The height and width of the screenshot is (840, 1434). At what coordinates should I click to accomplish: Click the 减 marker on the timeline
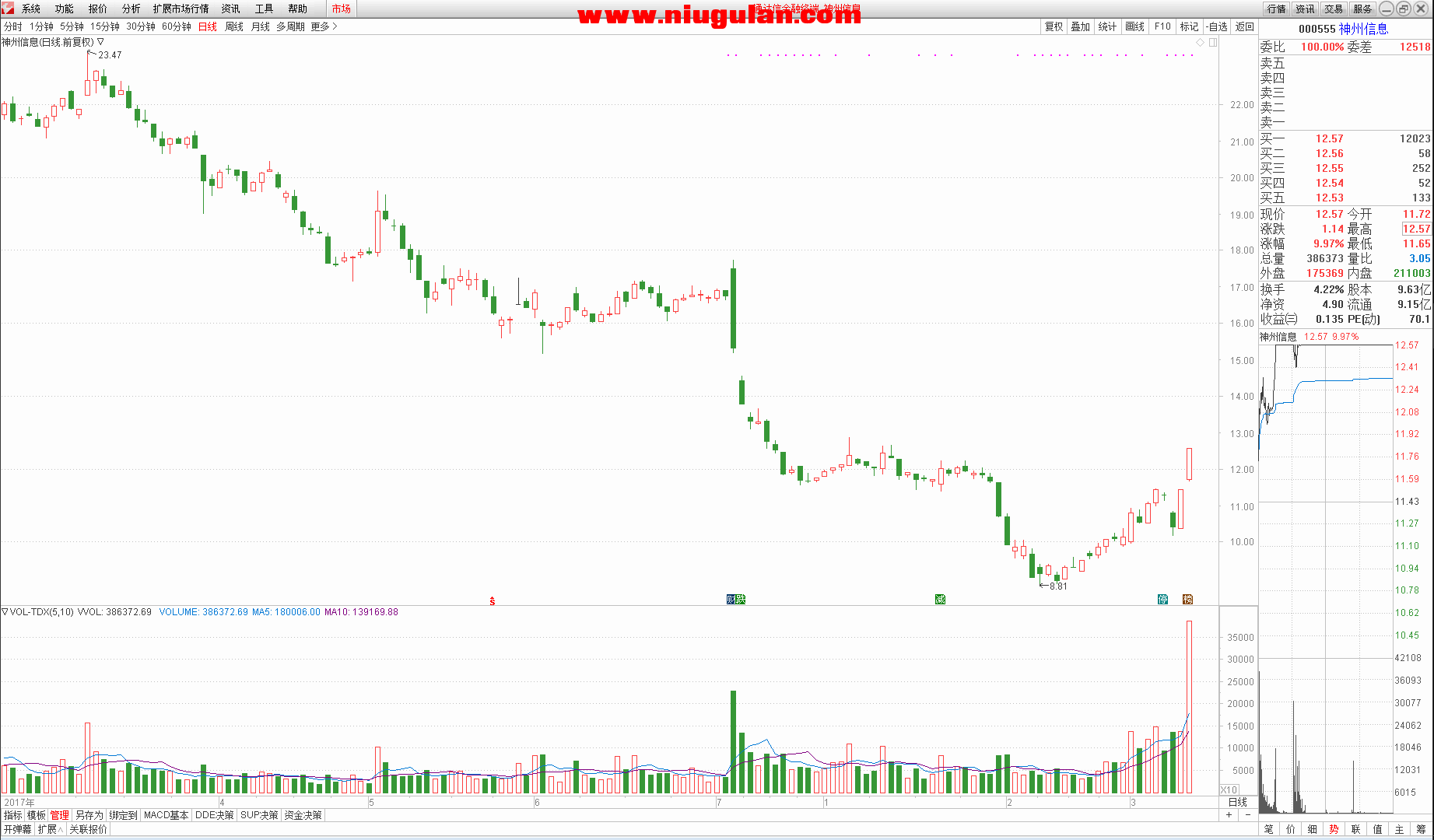(940, 599)
